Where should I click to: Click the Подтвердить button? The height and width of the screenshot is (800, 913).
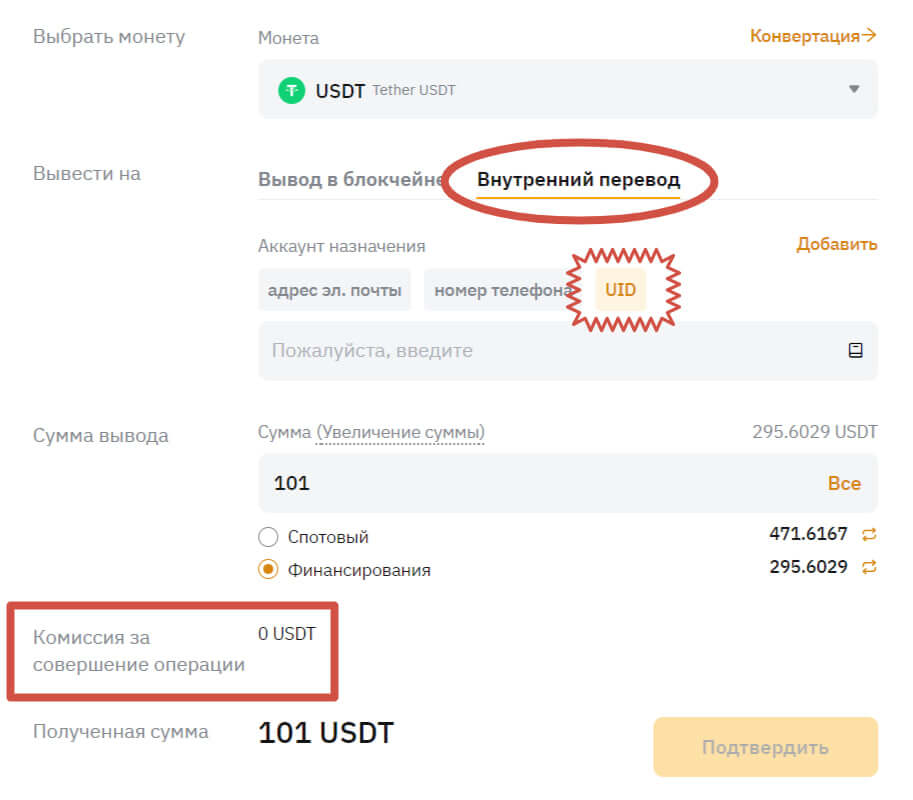(765, 747)
